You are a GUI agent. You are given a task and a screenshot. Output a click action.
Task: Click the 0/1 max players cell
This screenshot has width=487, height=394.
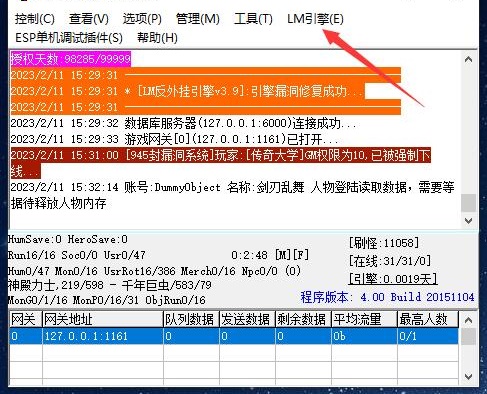coord(428,336)
